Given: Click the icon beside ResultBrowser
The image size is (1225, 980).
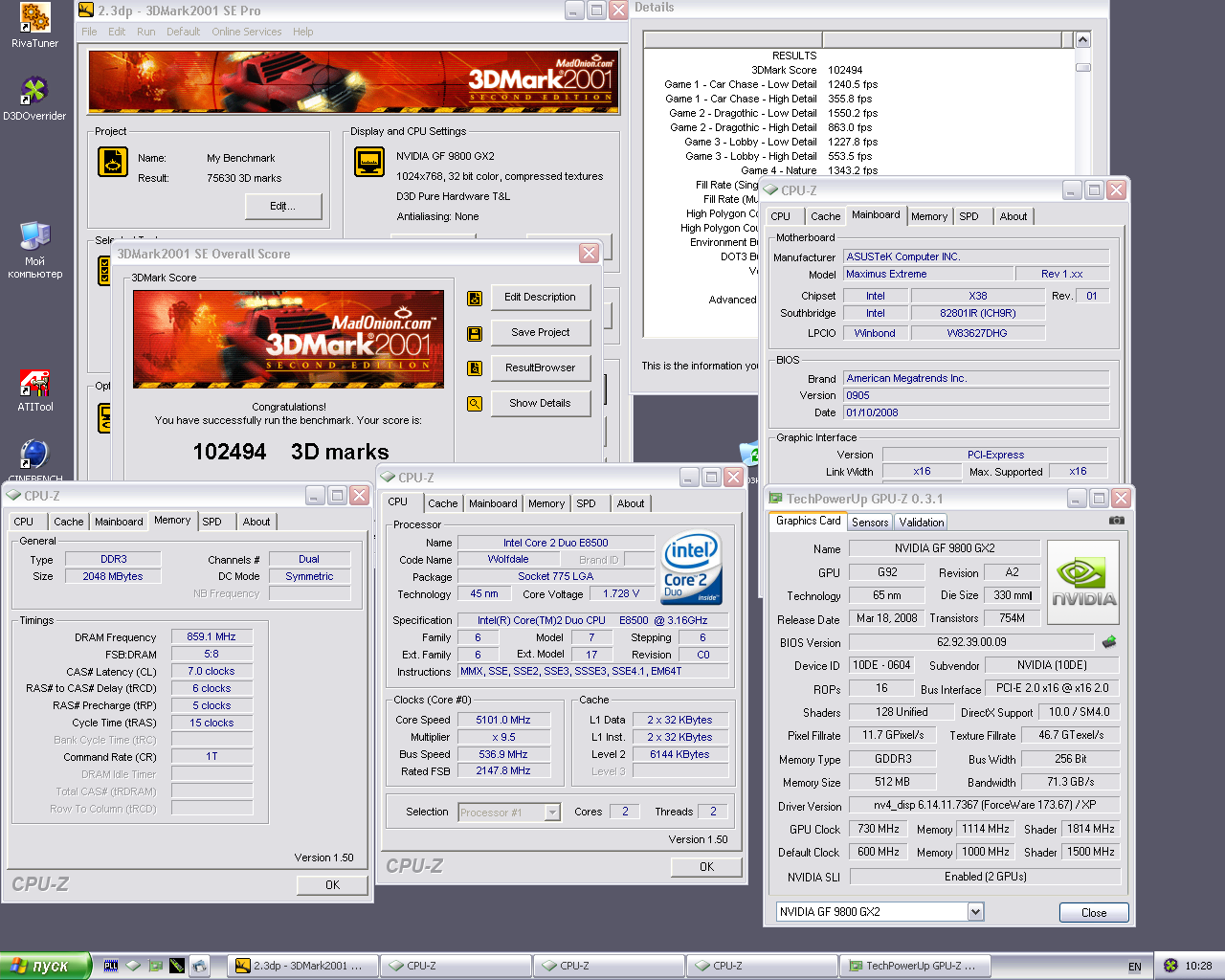Looking at the screenshot, I should [475, 368].
